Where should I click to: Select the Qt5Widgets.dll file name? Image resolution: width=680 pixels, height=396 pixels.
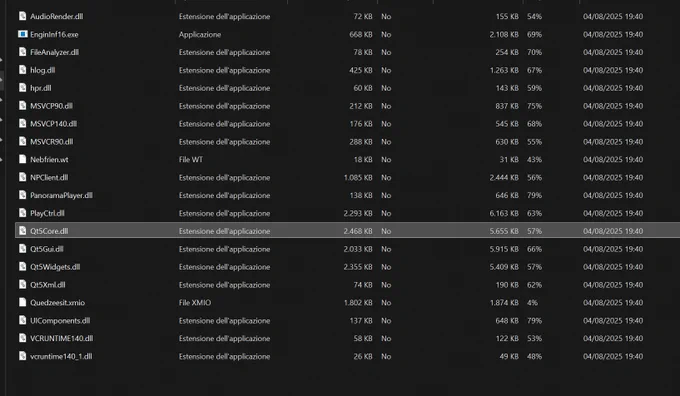click(55, 267)
